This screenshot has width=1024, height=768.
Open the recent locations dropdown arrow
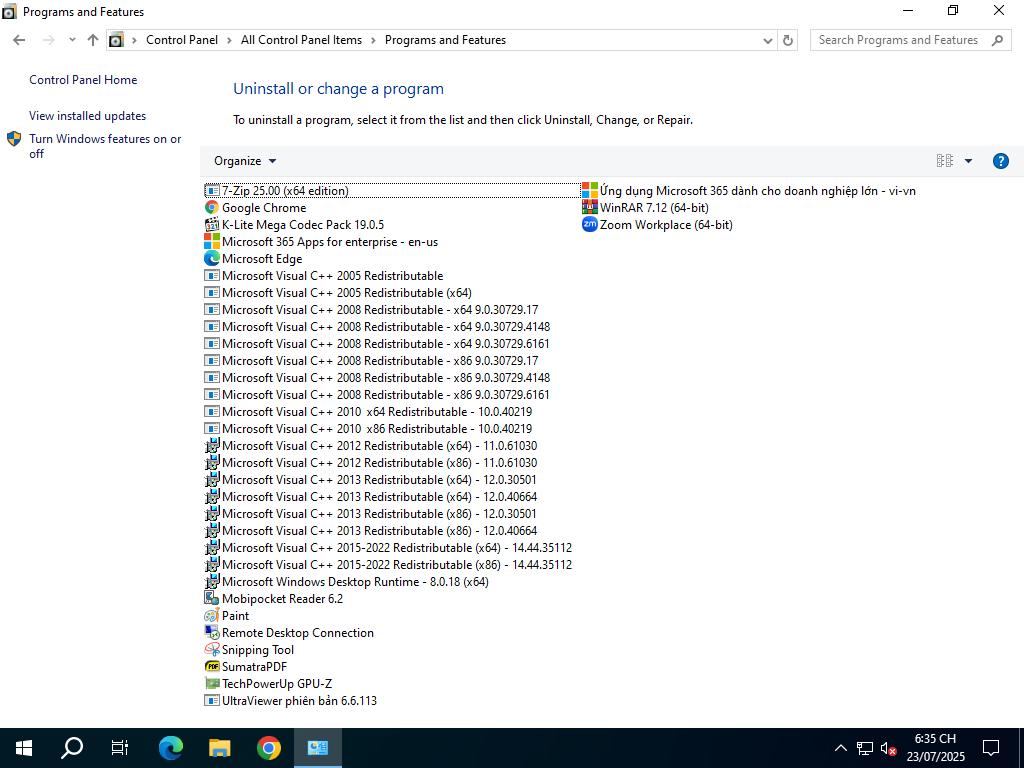(72, 40)
